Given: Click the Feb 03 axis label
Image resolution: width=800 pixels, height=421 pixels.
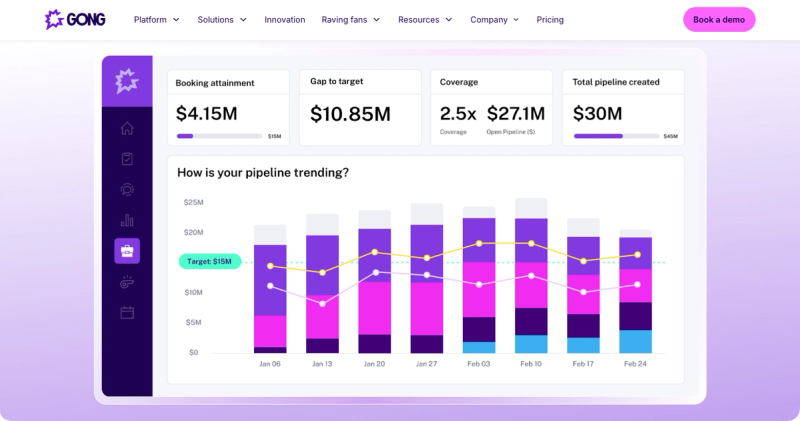Looking at the screenshot, I should pos(479,364).
